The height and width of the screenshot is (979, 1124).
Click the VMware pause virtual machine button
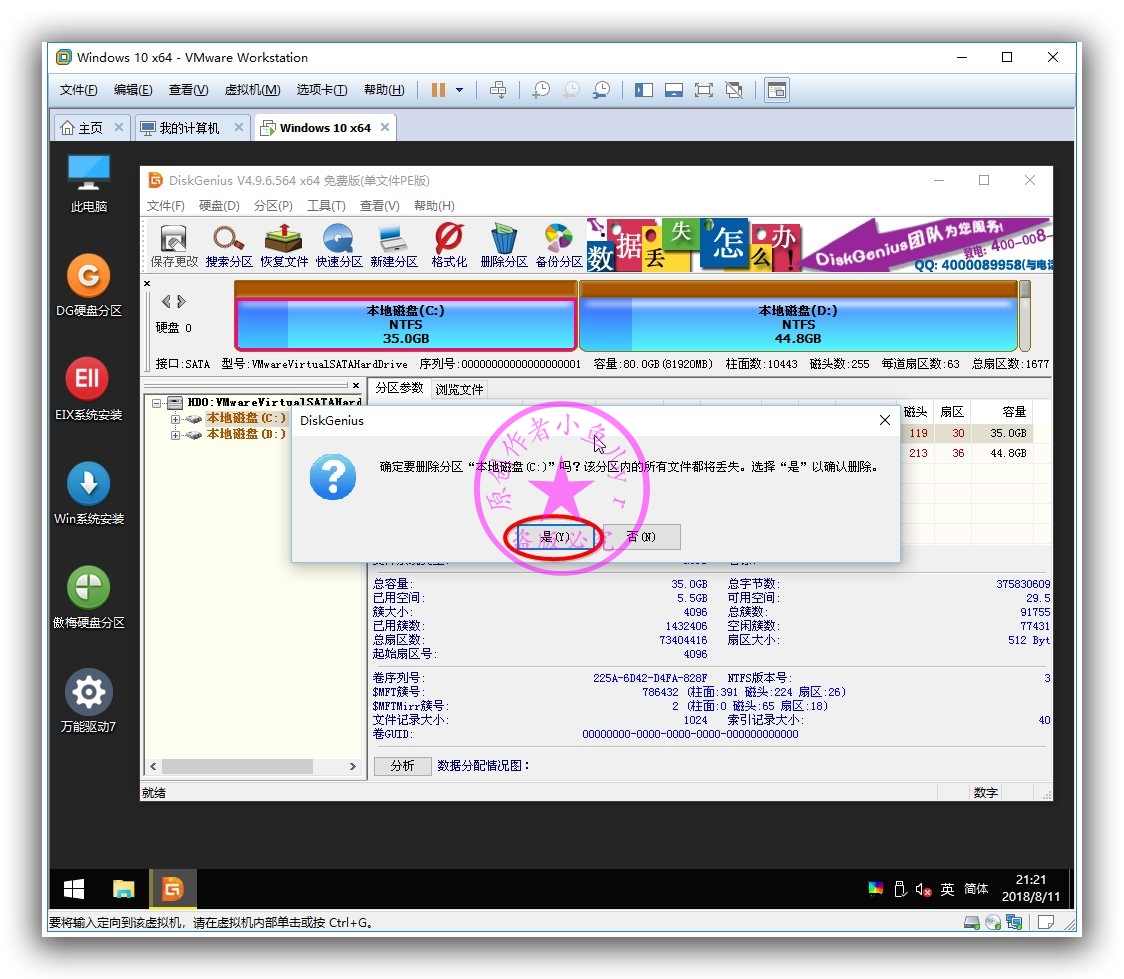(x=438, y=90)
